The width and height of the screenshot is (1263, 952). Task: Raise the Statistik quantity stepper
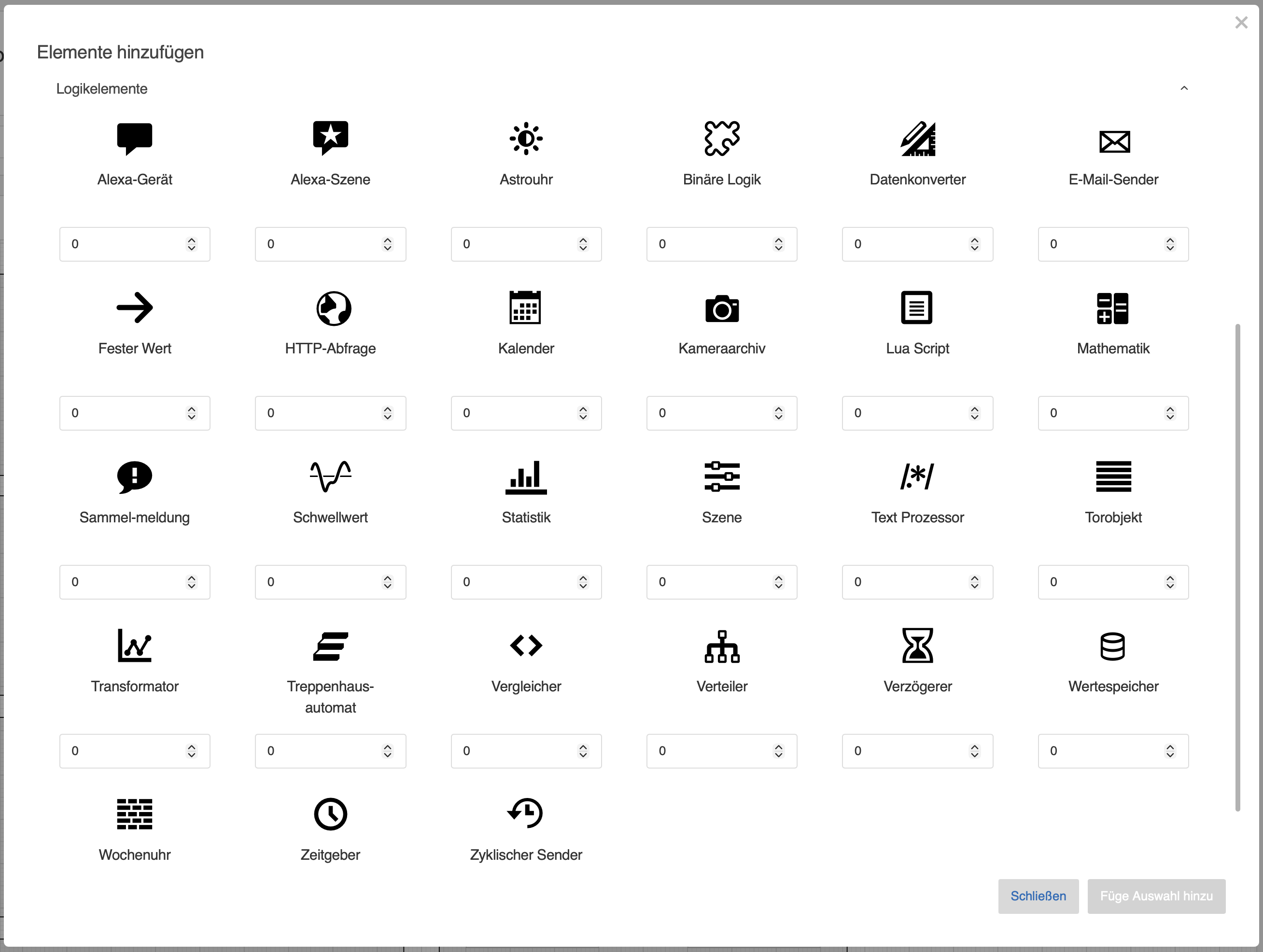tap(583, 578)
